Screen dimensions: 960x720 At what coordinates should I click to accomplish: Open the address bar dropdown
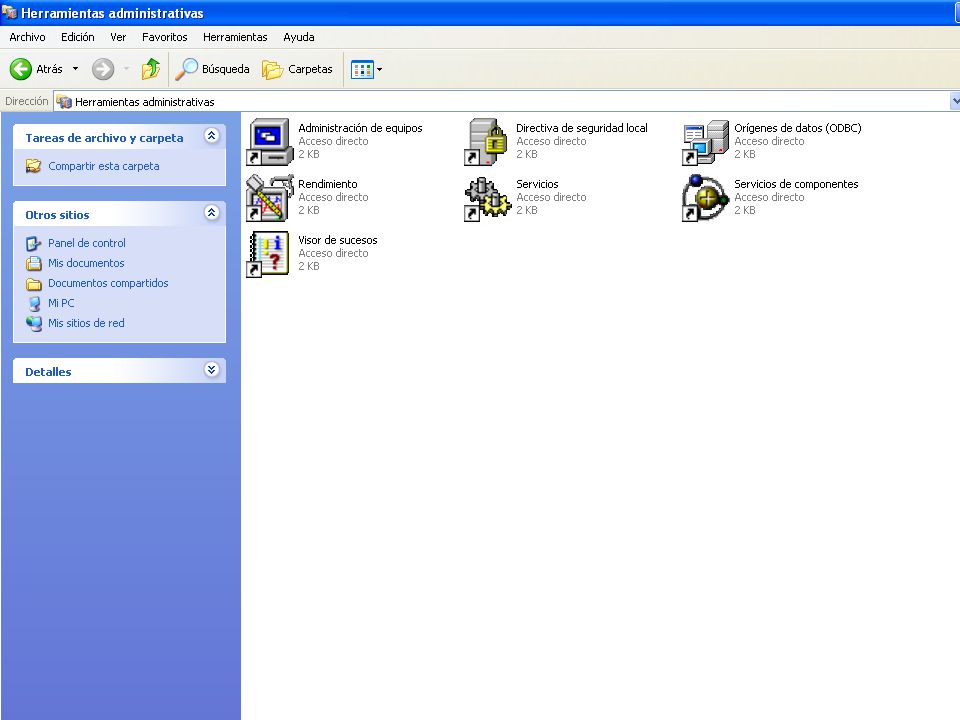pos(954,101)
